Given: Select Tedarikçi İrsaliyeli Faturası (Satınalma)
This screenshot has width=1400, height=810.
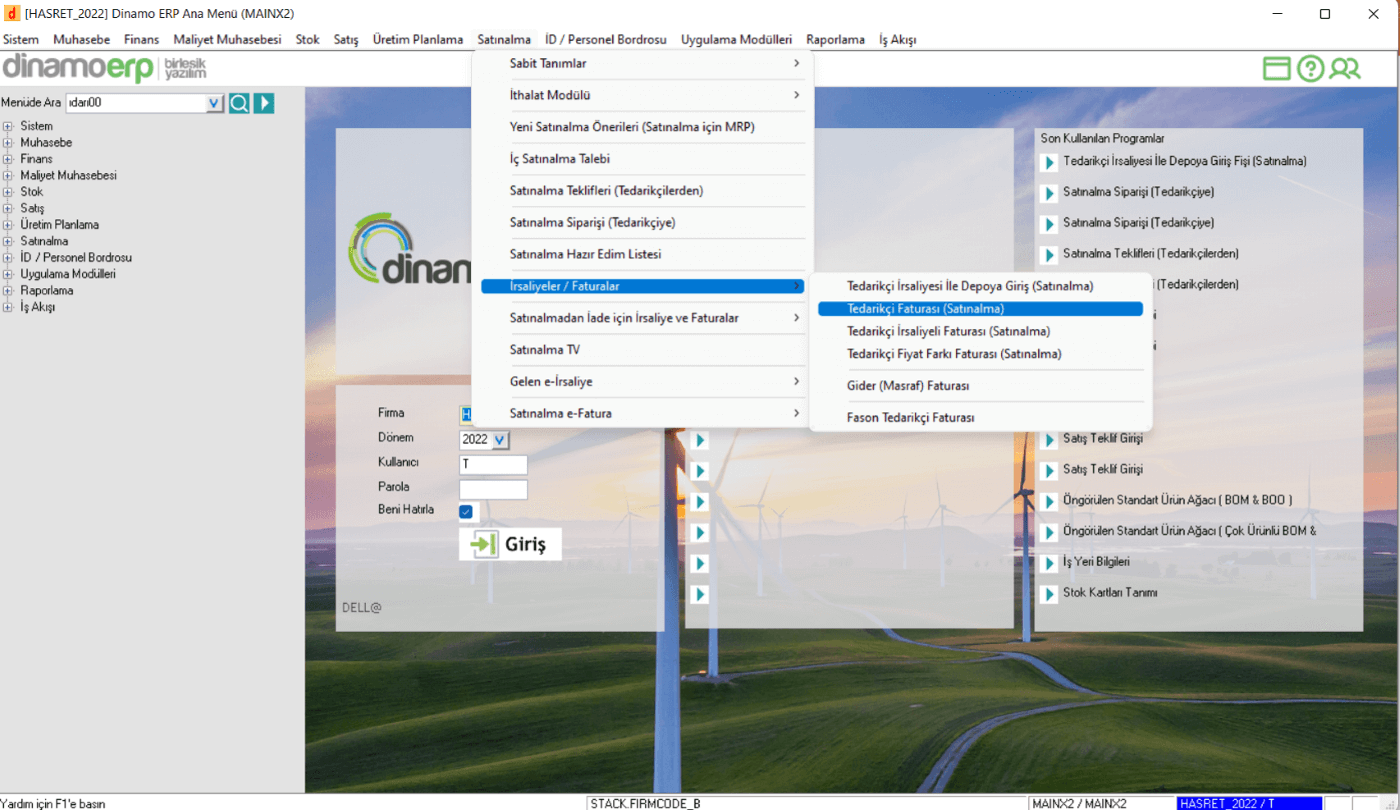Looking at the screenshot, I should click(x=980, y=331).
